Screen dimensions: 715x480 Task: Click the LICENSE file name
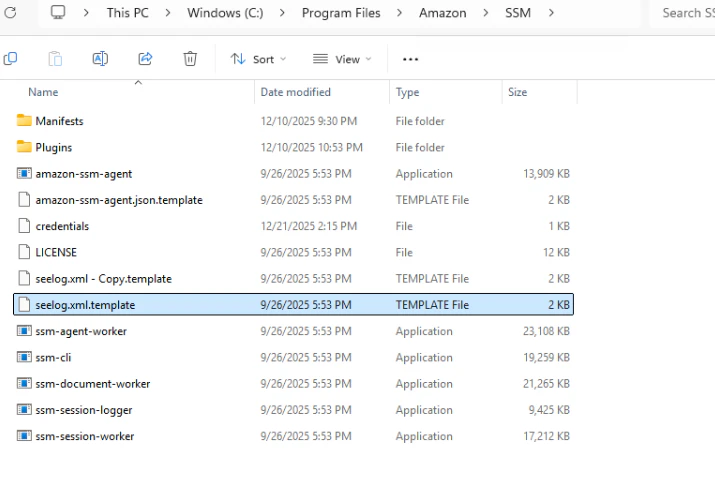pos(56,252)
